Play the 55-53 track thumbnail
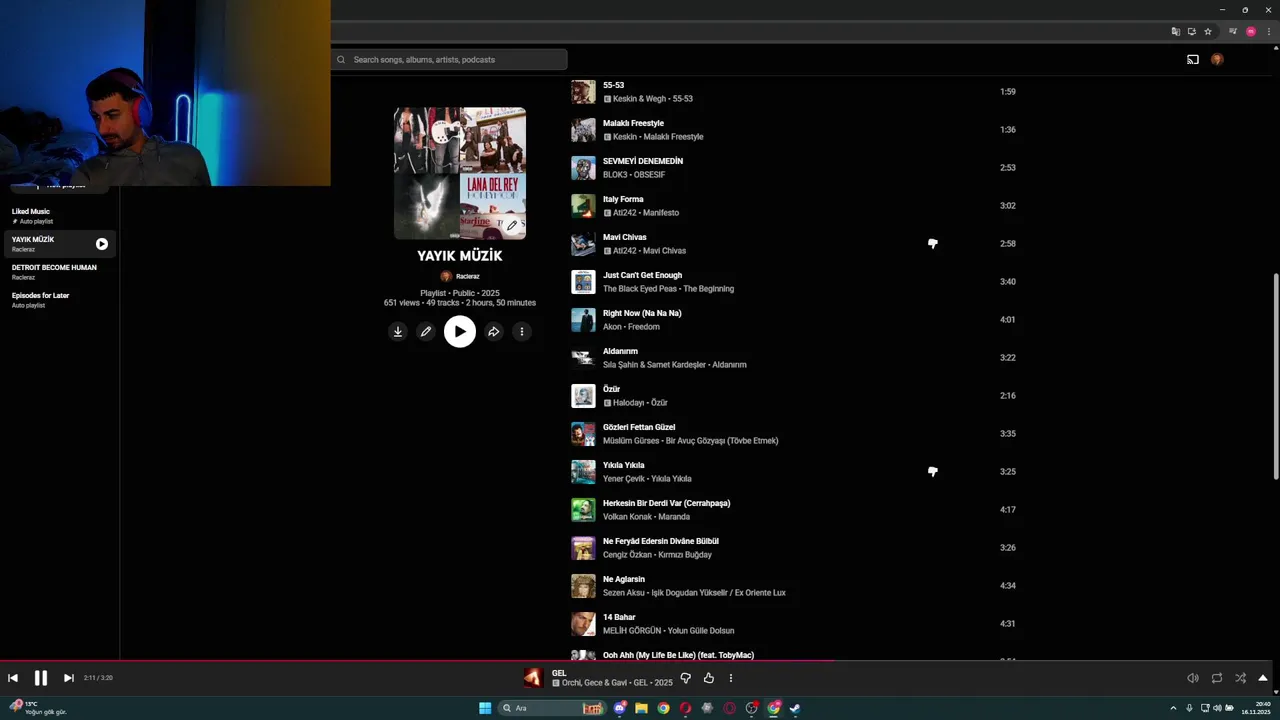Viewport: 1280px width, 720px height. [x=583, y=92]
